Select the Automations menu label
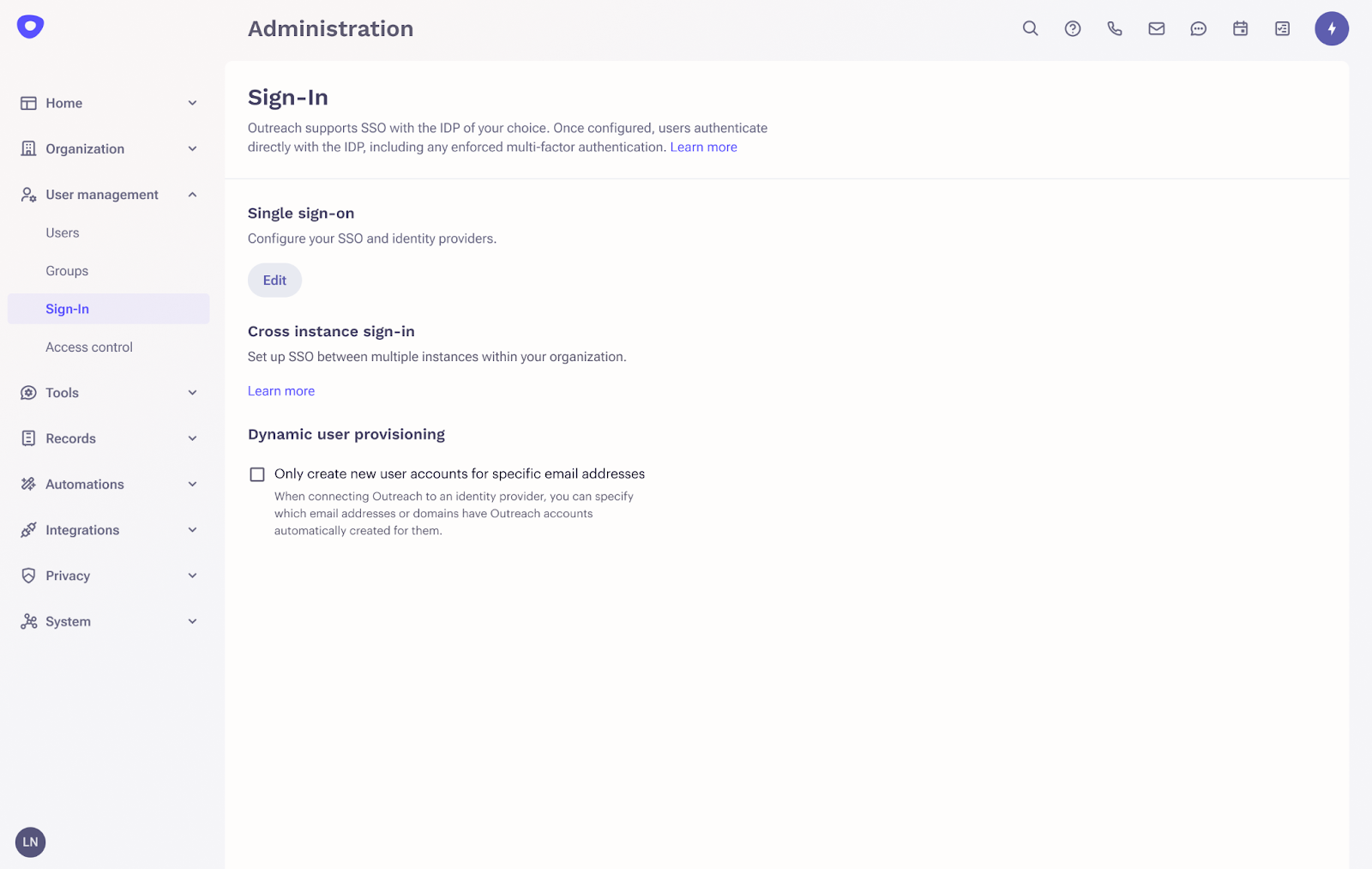The height and width of the screenshot is (869, 1372). (x=85, y=484)
